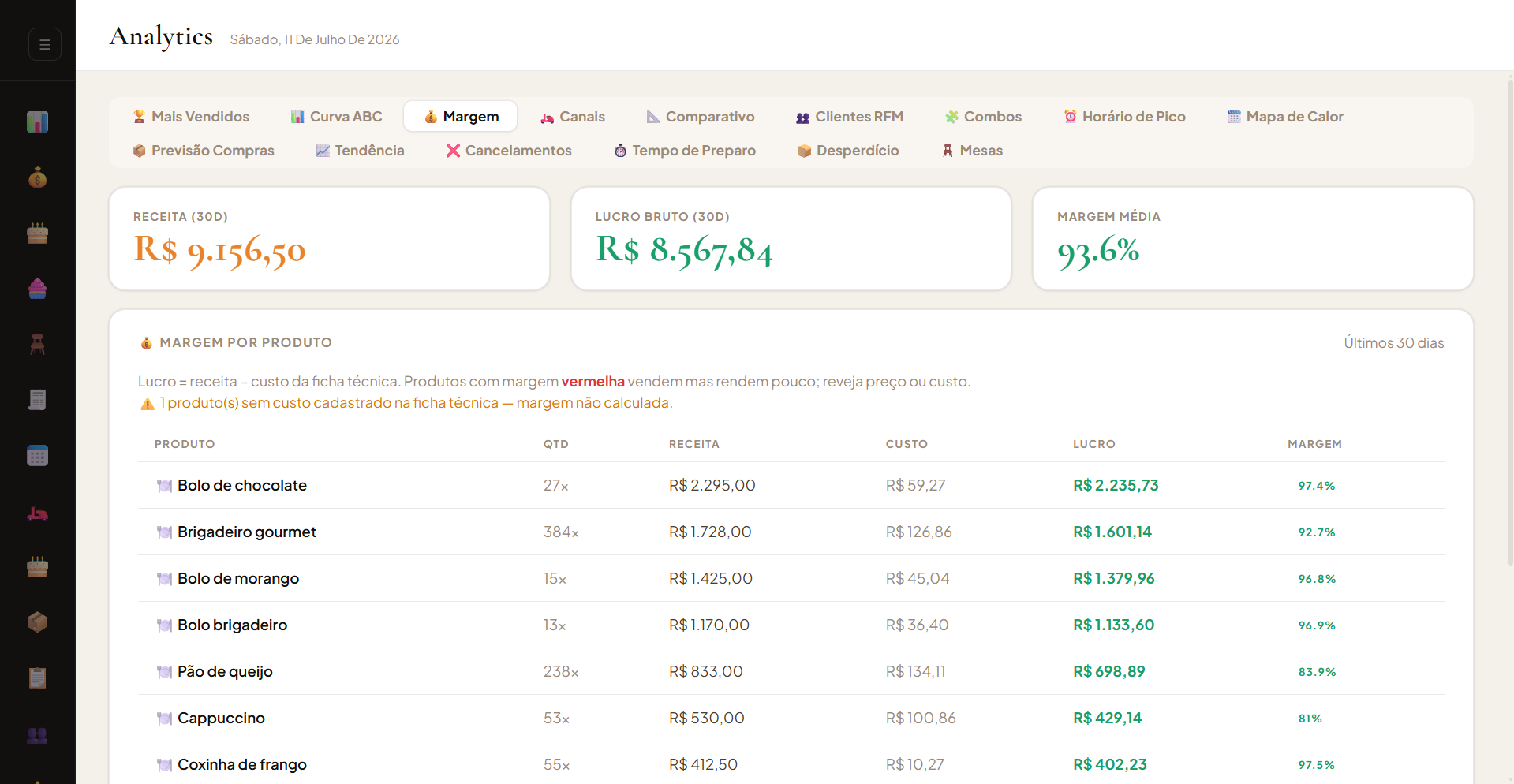Open the Curva ABC tab

pos(337,117)
